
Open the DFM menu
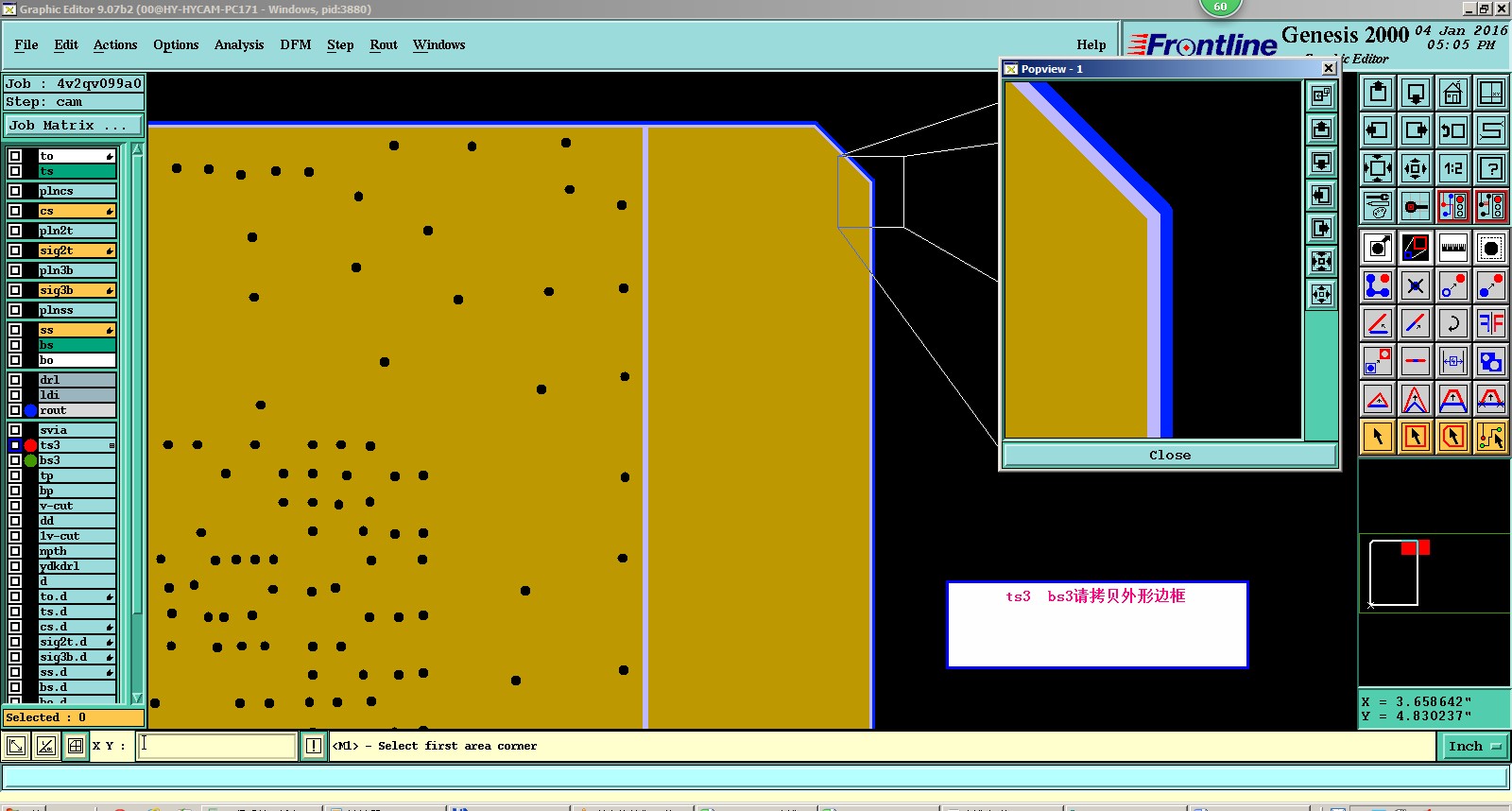coord(296,44)
